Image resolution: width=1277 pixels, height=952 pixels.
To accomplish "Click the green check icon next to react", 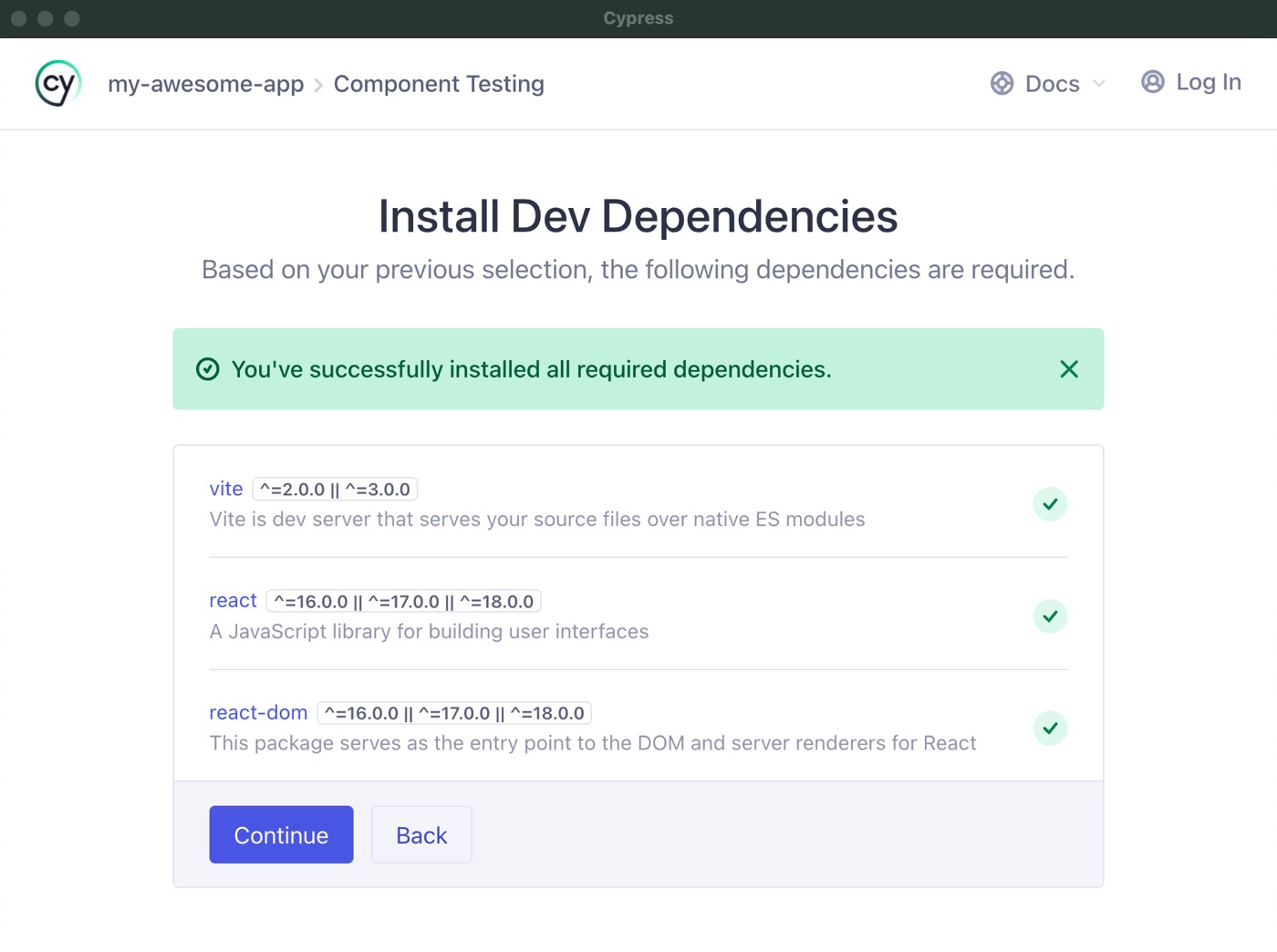I will tap(1050, 616).
